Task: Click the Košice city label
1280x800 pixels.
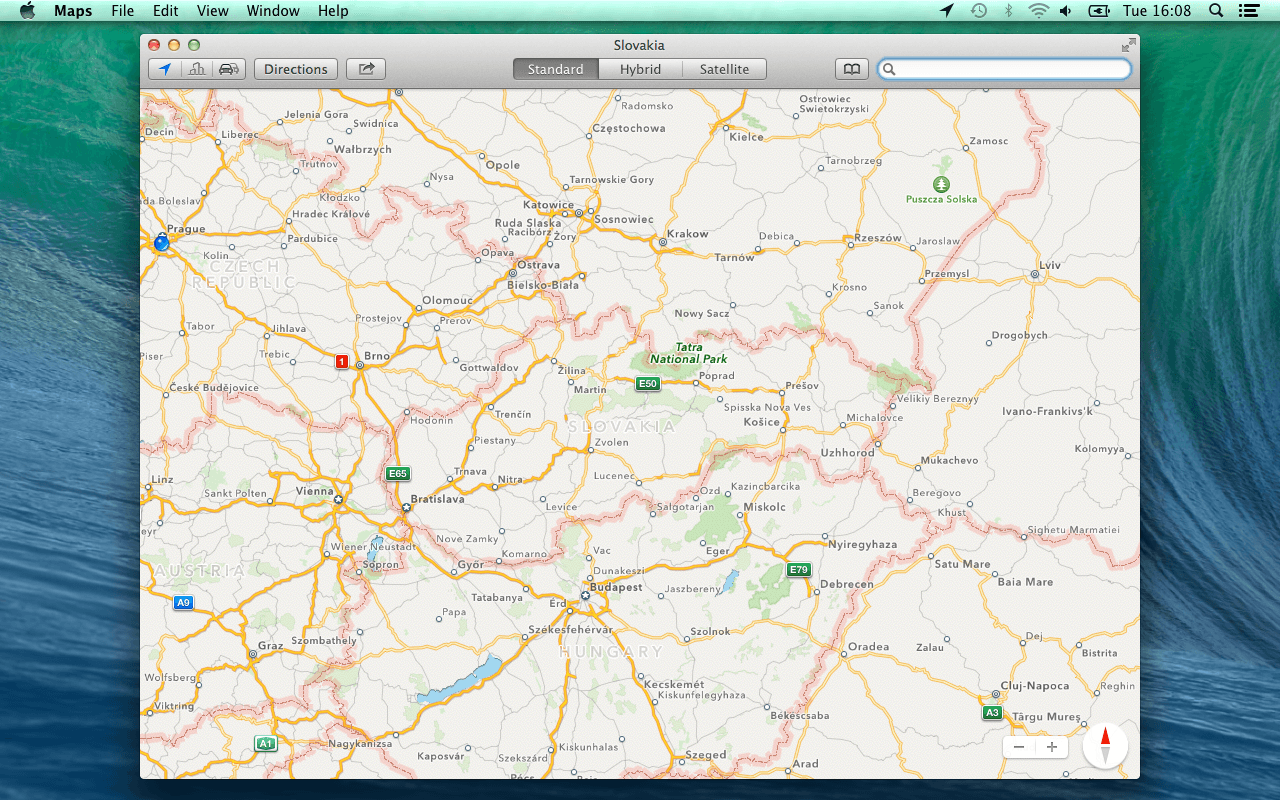Action: click(x=761, y=422)
